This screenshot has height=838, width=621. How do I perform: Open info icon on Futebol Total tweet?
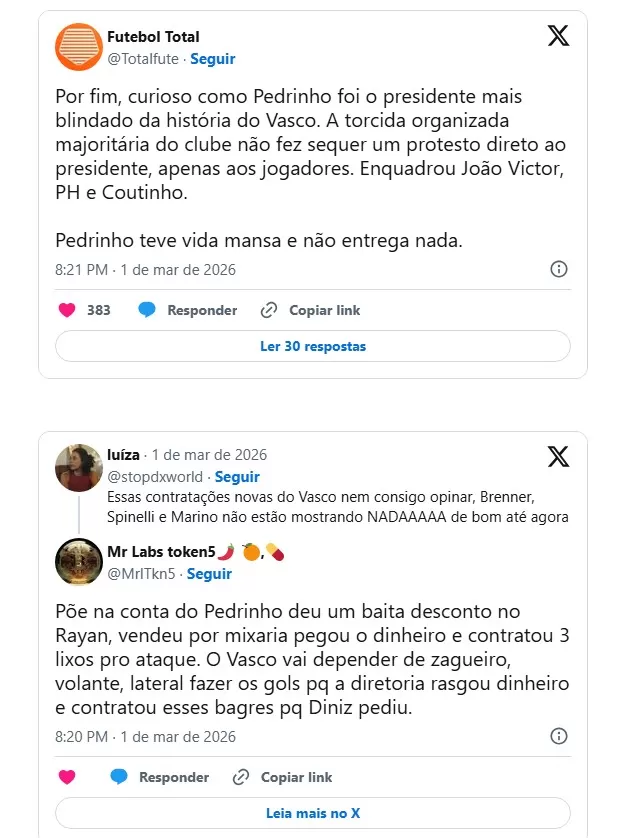(x=559, y=269)
